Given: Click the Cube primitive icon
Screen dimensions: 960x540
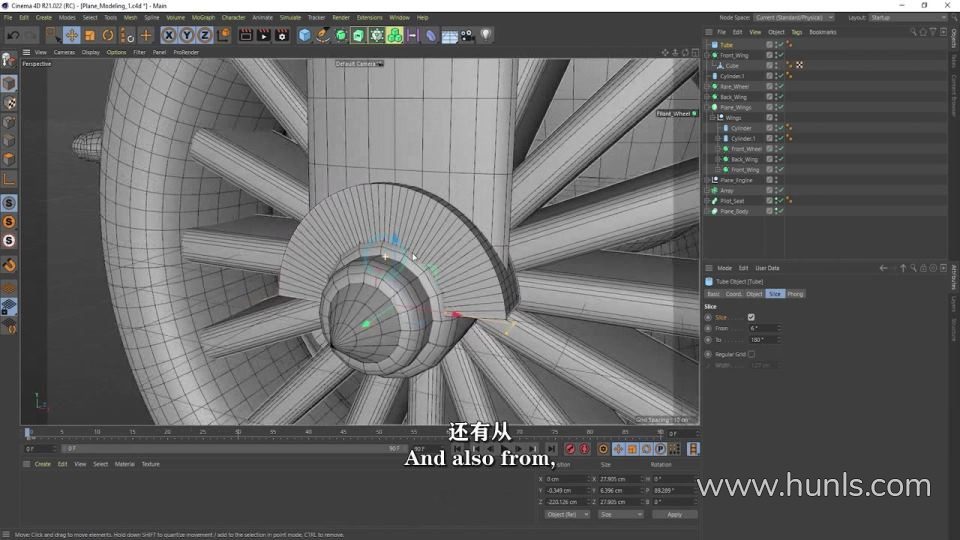Looking at the screenshot, I should 305,35.
